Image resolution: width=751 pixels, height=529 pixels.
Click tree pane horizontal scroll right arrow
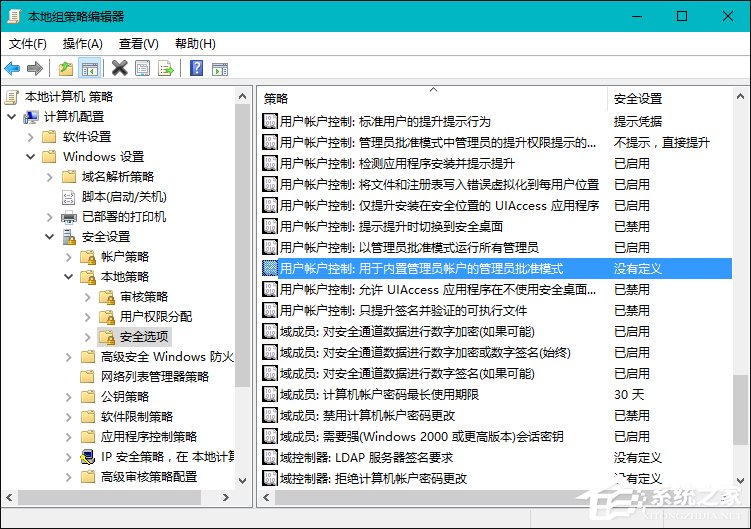[x=226, y=498]
